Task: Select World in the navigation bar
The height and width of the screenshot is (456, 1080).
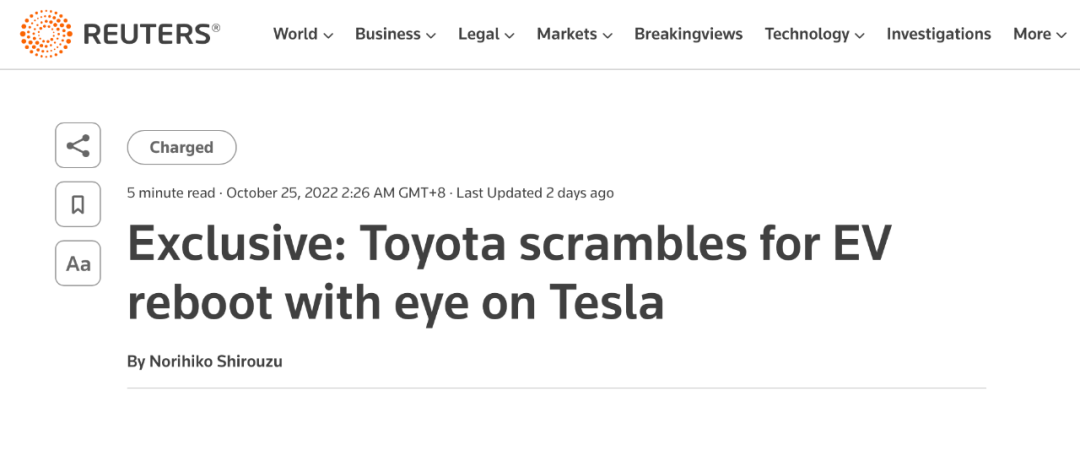Action: click(295, 34)
